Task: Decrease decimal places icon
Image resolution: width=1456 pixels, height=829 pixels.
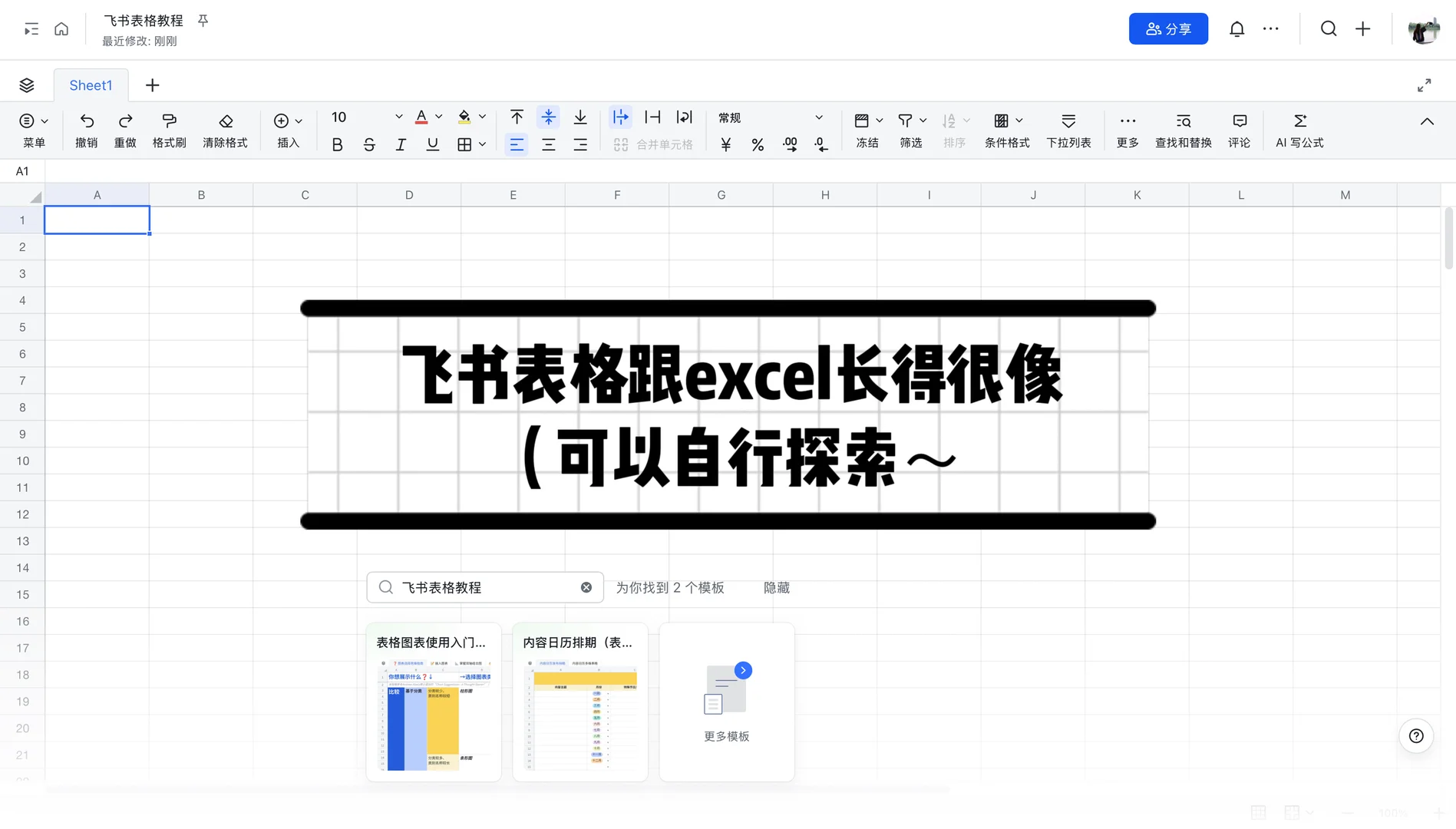Action: point(821,144)
